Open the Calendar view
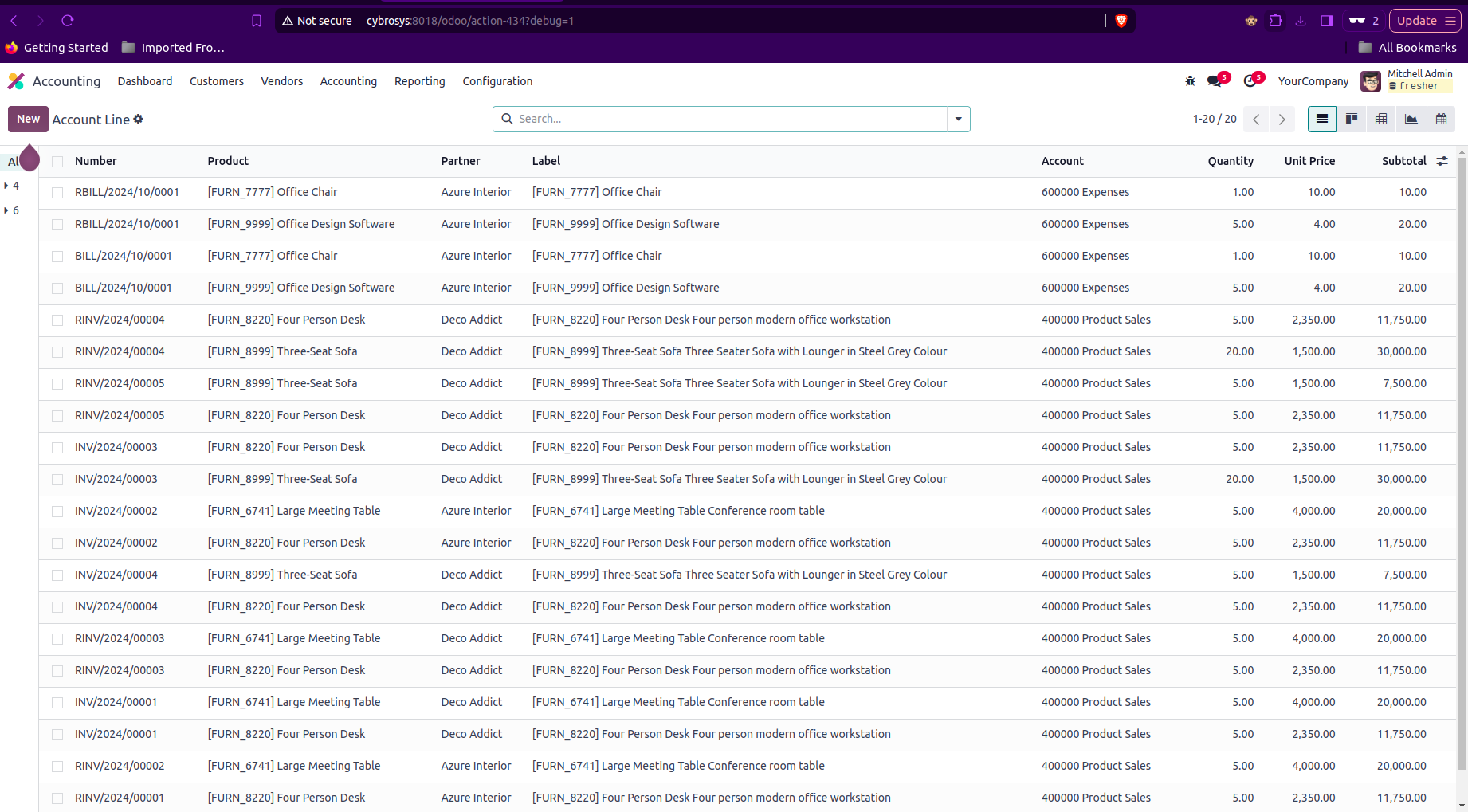1468x812 pixels. (1441, 119)
